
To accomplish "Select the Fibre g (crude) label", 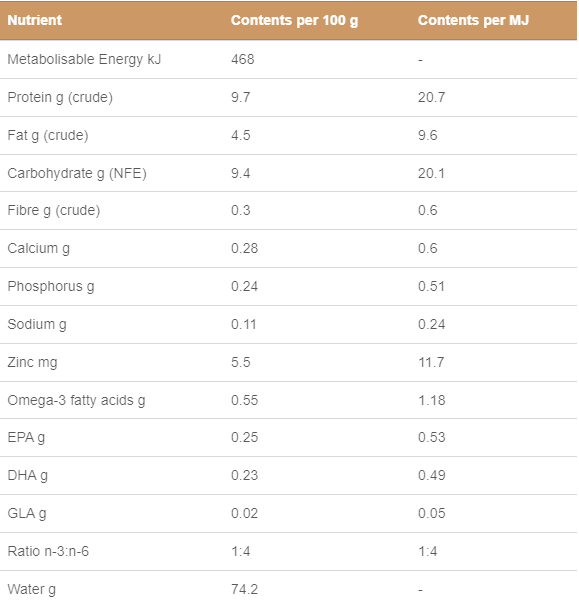I will (54, 210).
